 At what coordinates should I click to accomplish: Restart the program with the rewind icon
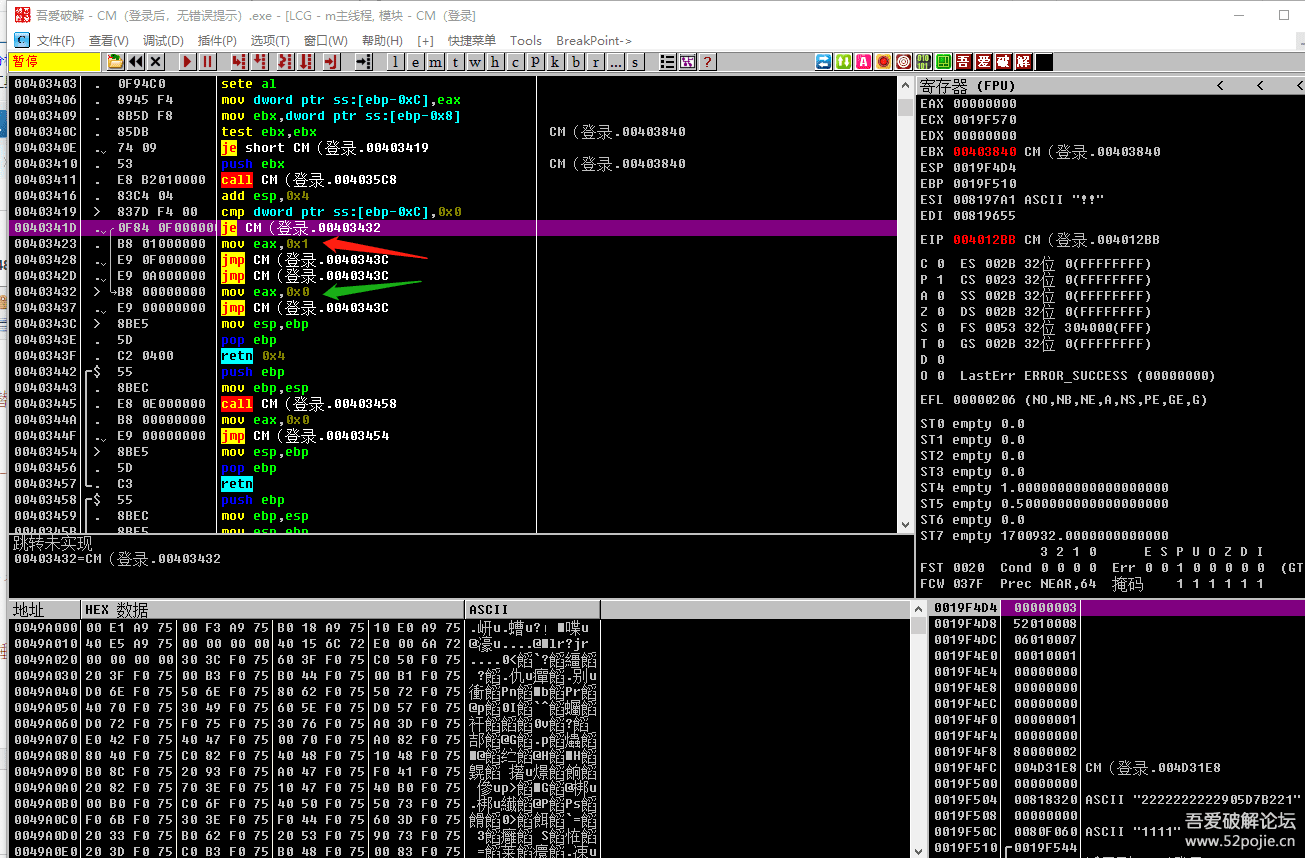click(x=136, y=62)
